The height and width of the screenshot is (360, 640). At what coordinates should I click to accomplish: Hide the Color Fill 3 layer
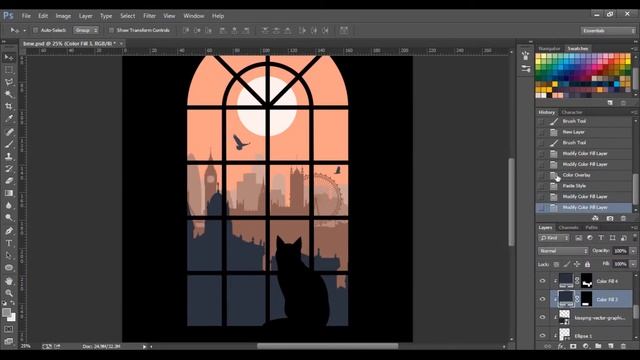[542, 299]
